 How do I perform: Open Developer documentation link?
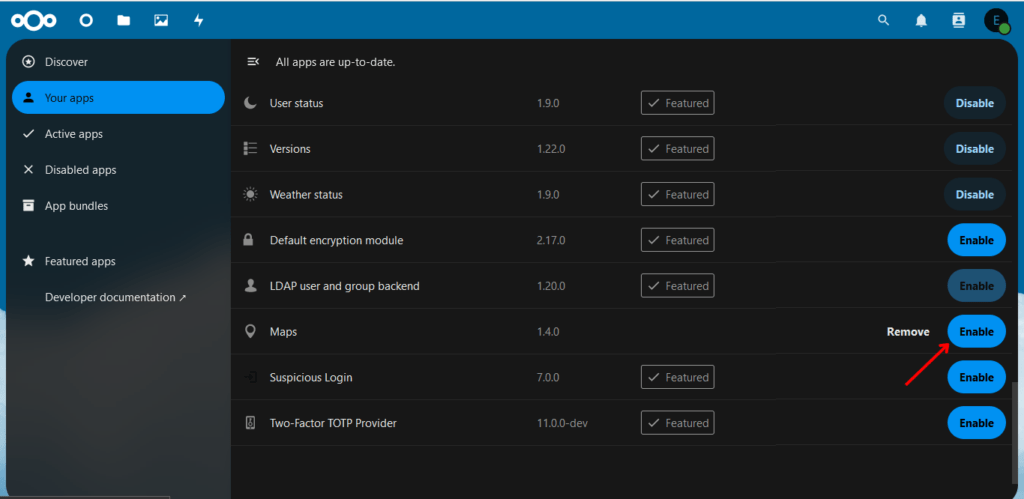click(x=116, y=297)
